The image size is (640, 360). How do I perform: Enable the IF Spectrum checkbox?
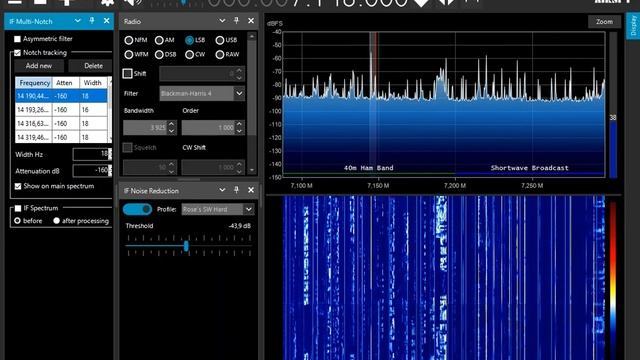coord(18,208)
